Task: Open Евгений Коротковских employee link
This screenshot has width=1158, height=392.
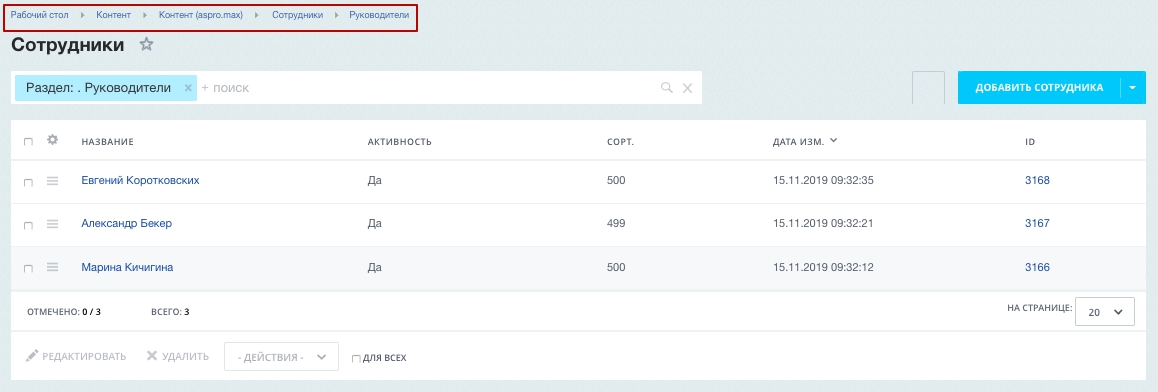Action: pos(140,180)
